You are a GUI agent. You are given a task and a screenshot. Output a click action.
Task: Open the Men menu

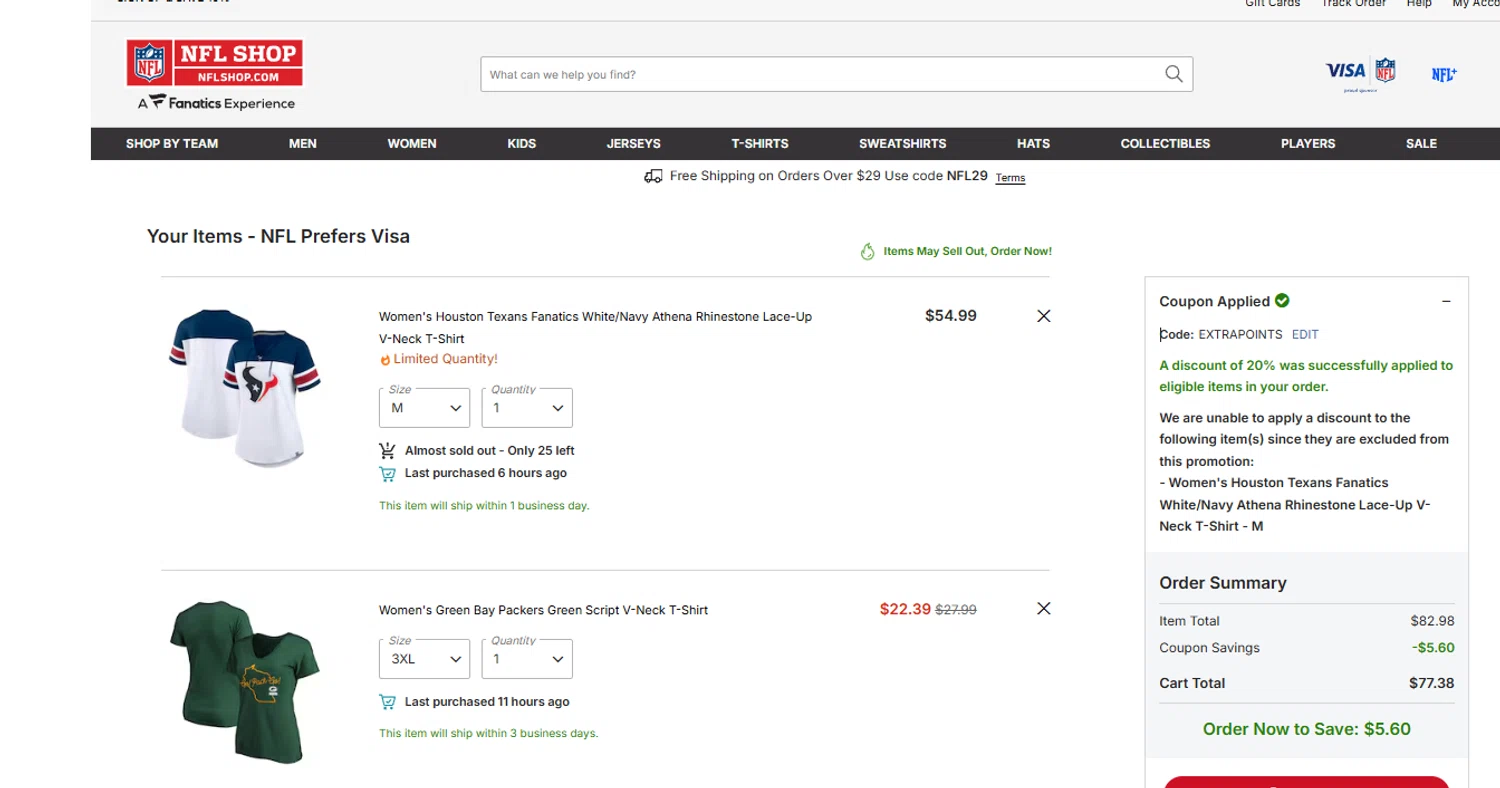303,144
